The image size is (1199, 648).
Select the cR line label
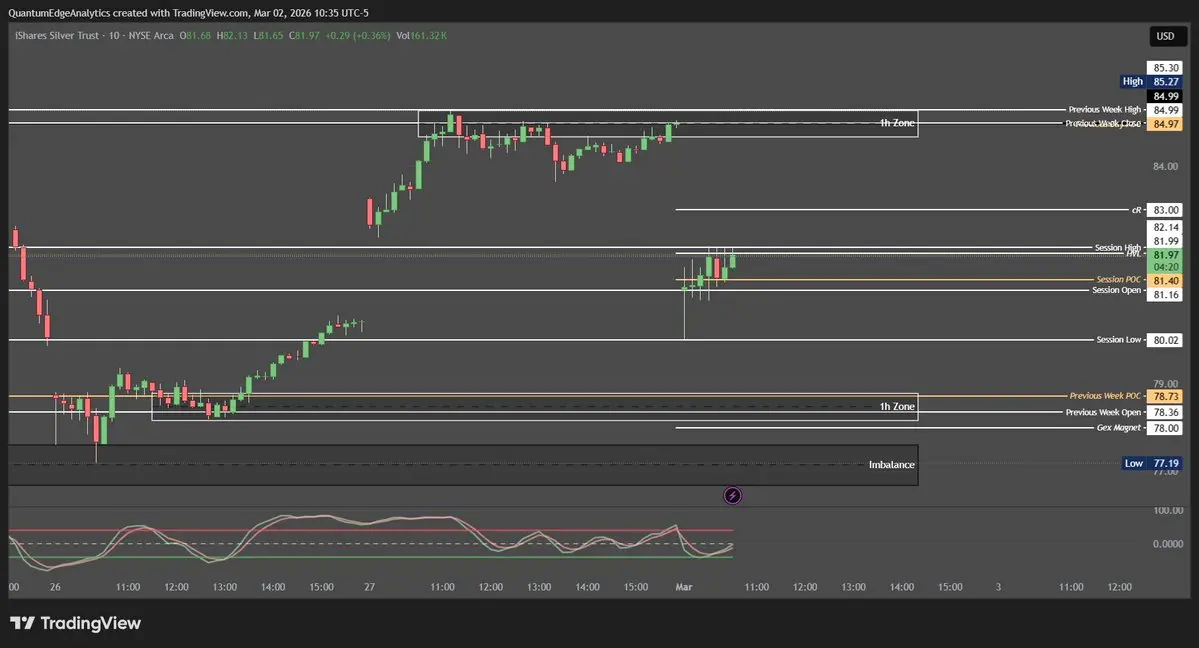point(1136,210)
